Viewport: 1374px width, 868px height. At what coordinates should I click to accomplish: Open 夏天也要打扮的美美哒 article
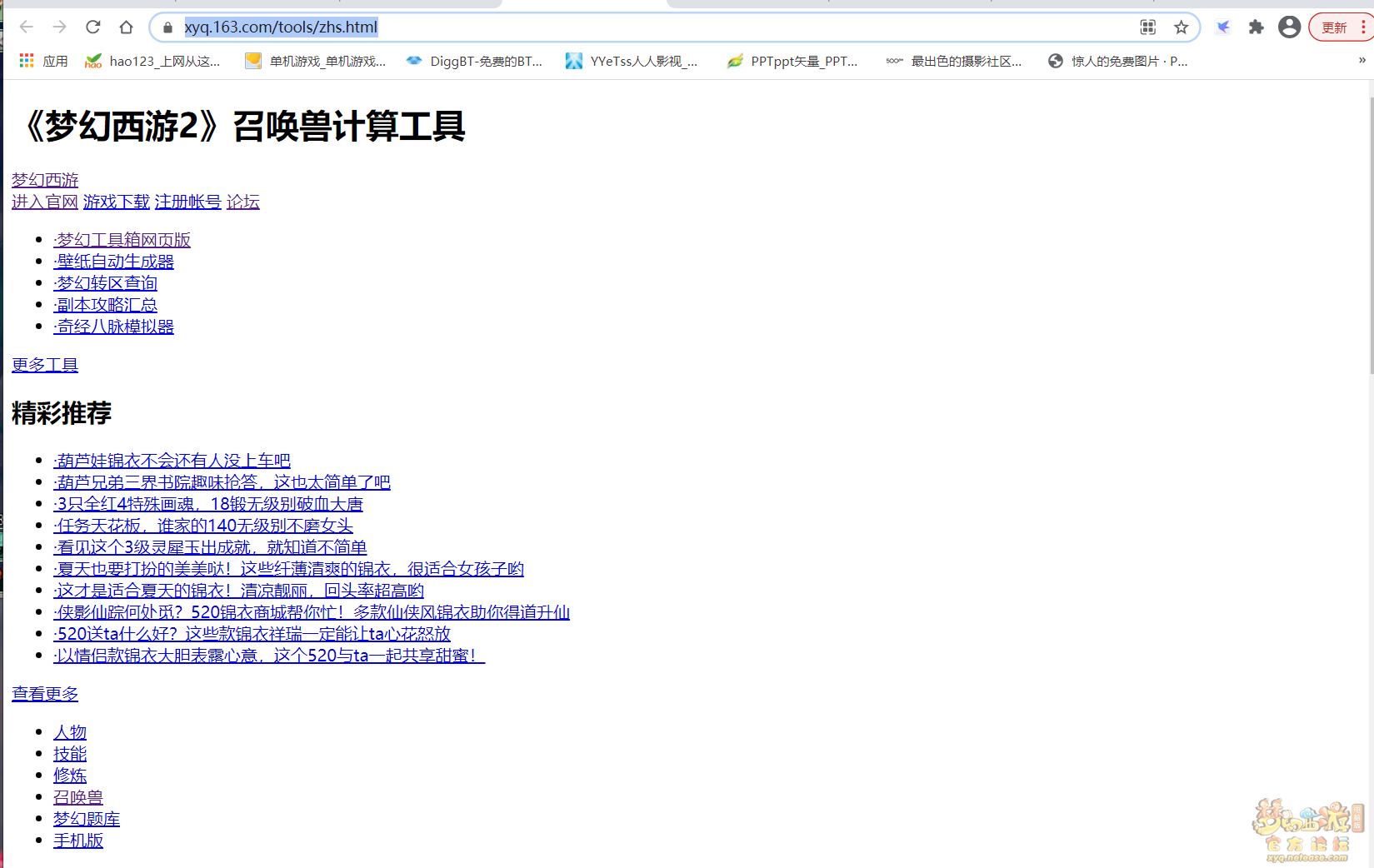tap(288, 569)
